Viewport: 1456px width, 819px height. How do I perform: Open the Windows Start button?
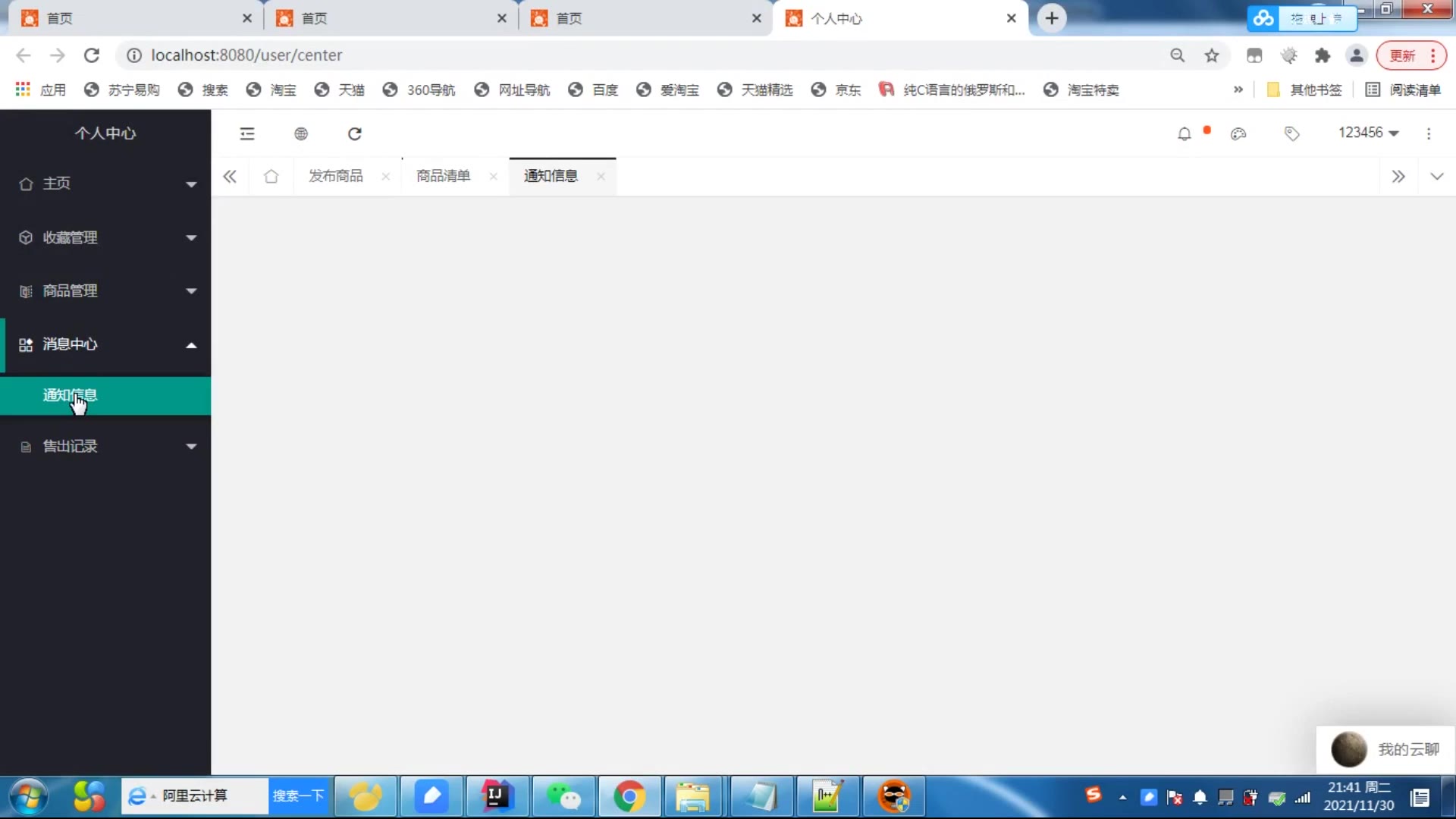coord(29,796)
